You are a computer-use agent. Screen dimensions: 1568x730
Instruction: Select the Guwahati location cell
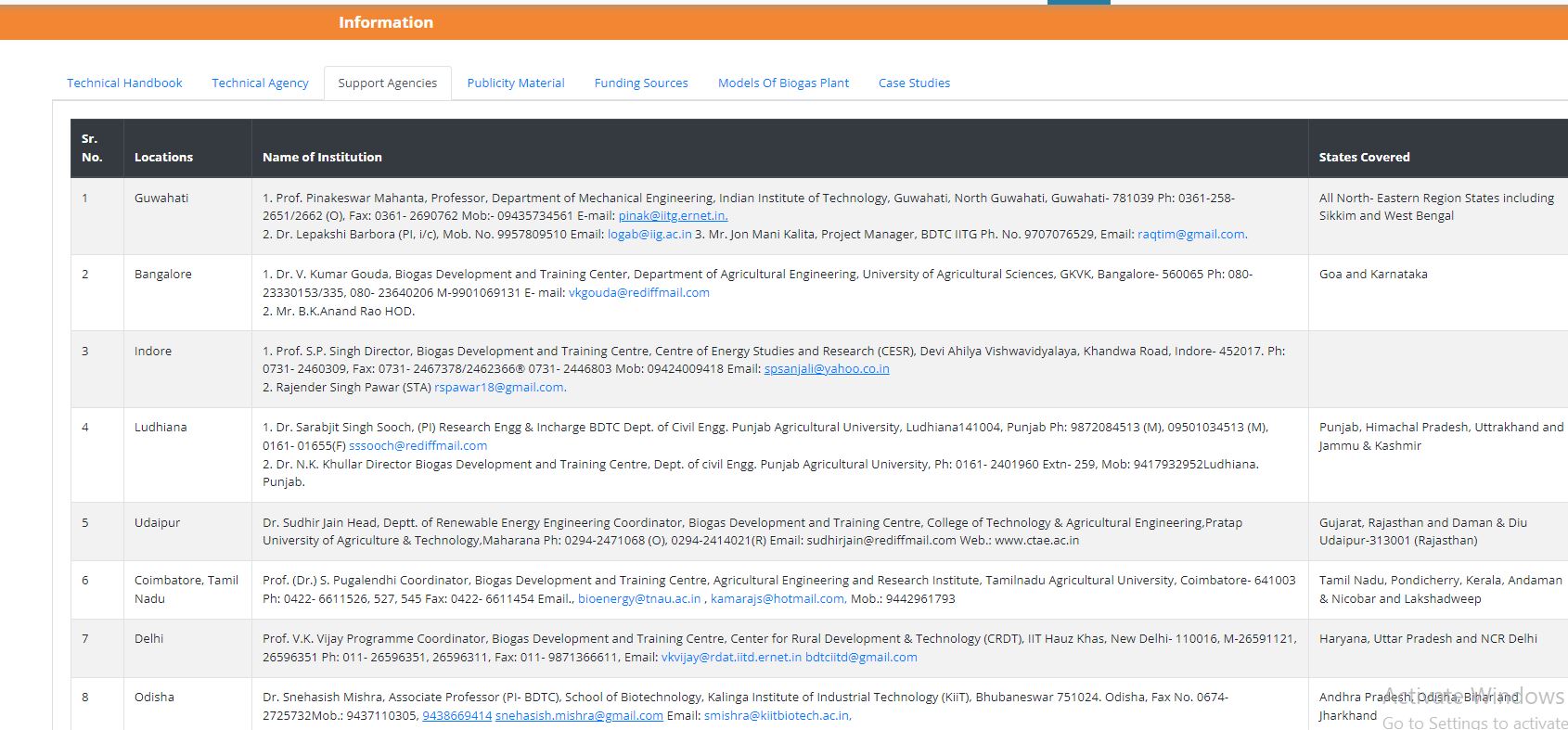[187, 216]
